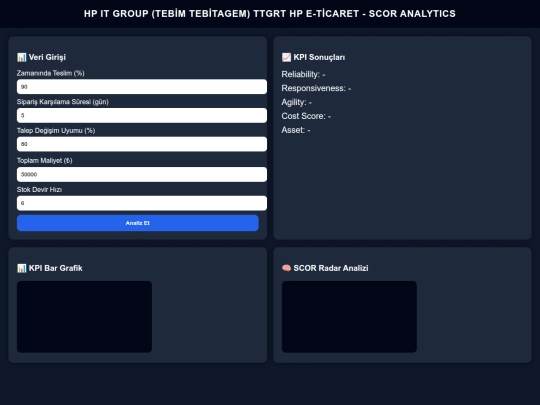Click the 'Toplam Maliyet' label

[x=45, y=160]
